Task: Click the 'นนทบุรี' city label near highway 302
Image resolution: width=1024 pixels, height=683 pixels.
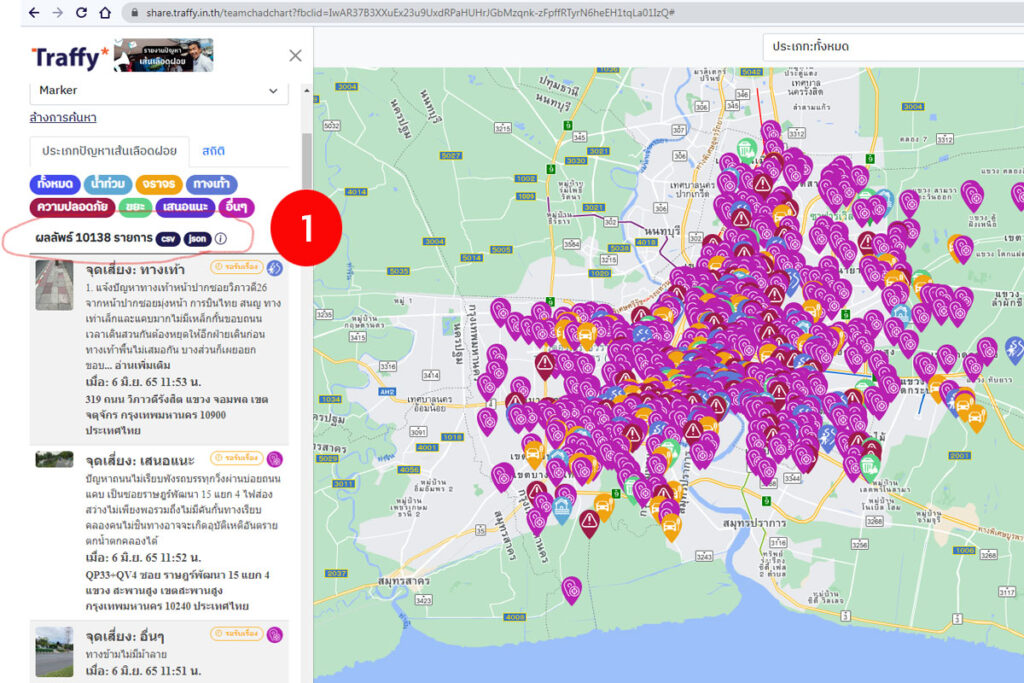Action: 662,231
